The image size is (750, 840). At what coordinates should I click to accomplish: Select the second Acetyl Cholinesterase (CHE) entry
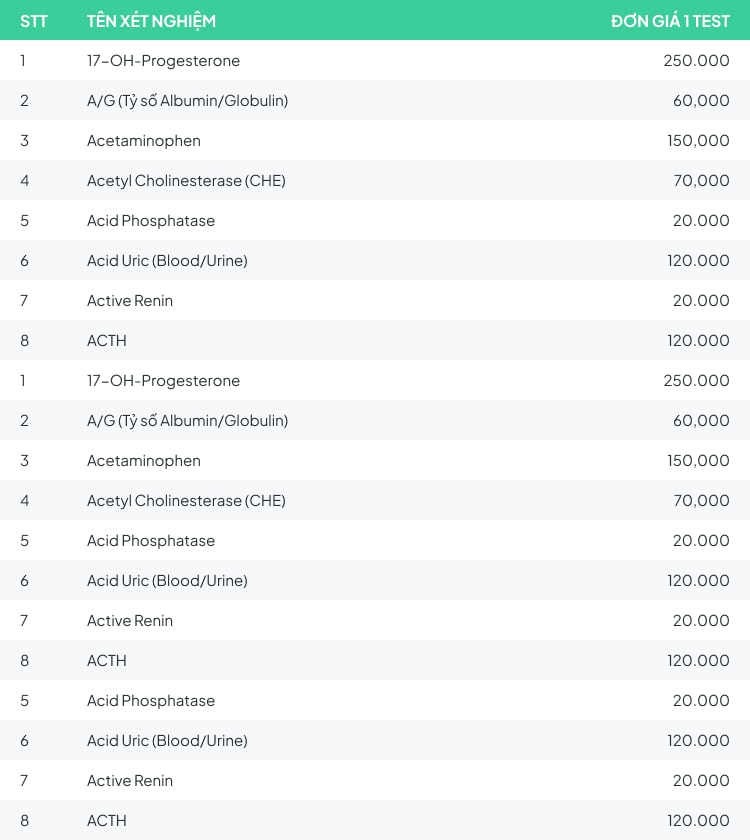point(186,501)
